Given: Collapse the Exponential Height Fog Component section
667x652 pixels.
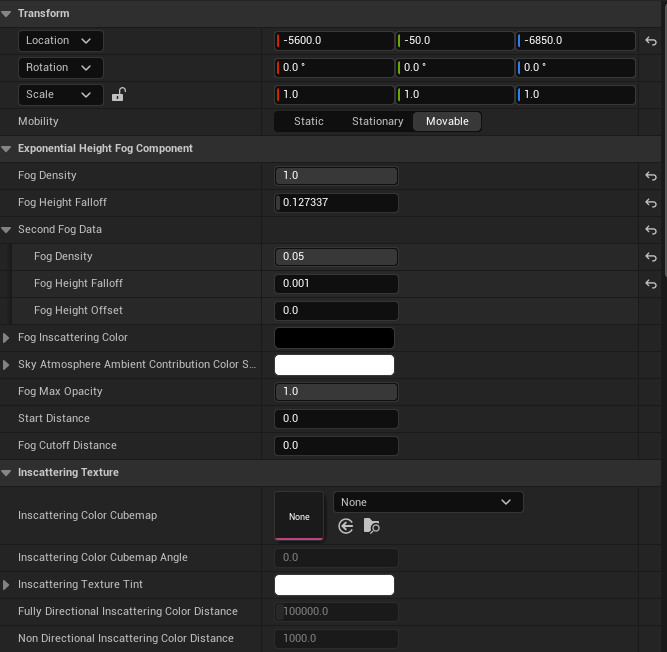Looking at the screenshot, I should 7,149.
